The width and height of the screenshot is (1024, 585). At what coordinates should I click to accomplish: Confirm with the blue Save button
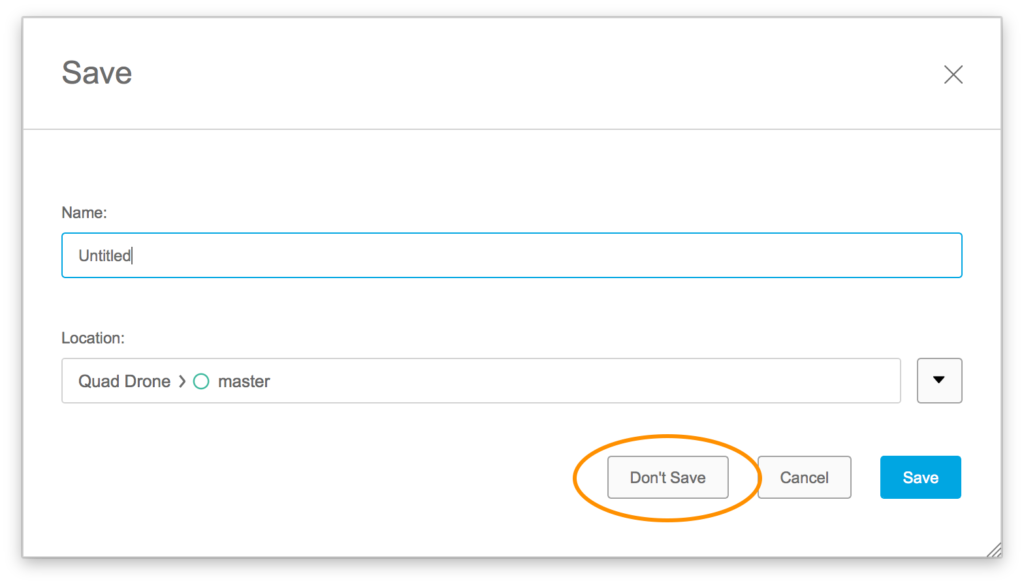pos(920,478)
